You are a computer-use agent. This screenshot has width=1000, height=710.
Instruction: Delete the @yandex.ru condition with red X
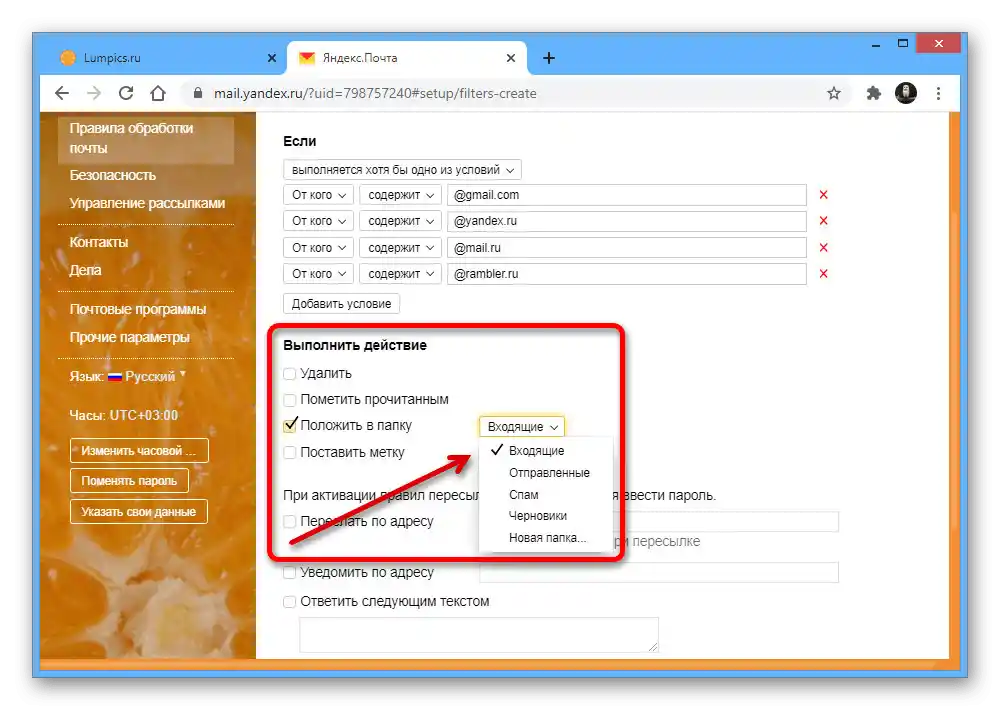tap(823, 221)
